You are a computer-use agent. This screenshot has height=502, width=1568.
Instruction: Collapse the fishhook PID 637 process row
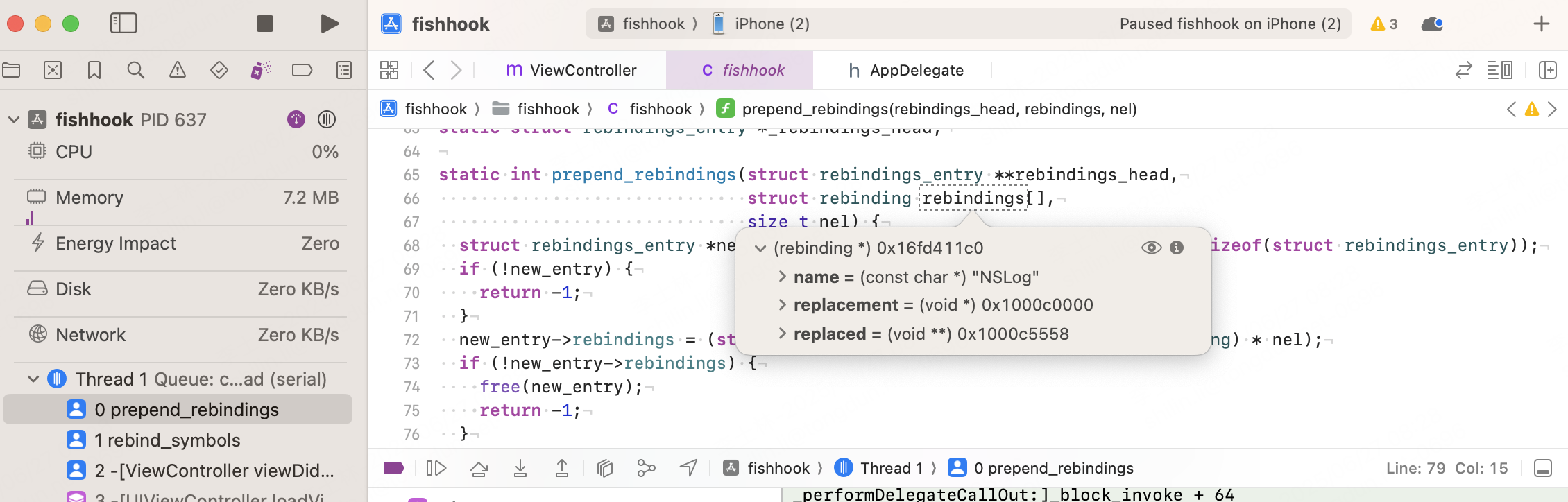click(x=14, y=120)
